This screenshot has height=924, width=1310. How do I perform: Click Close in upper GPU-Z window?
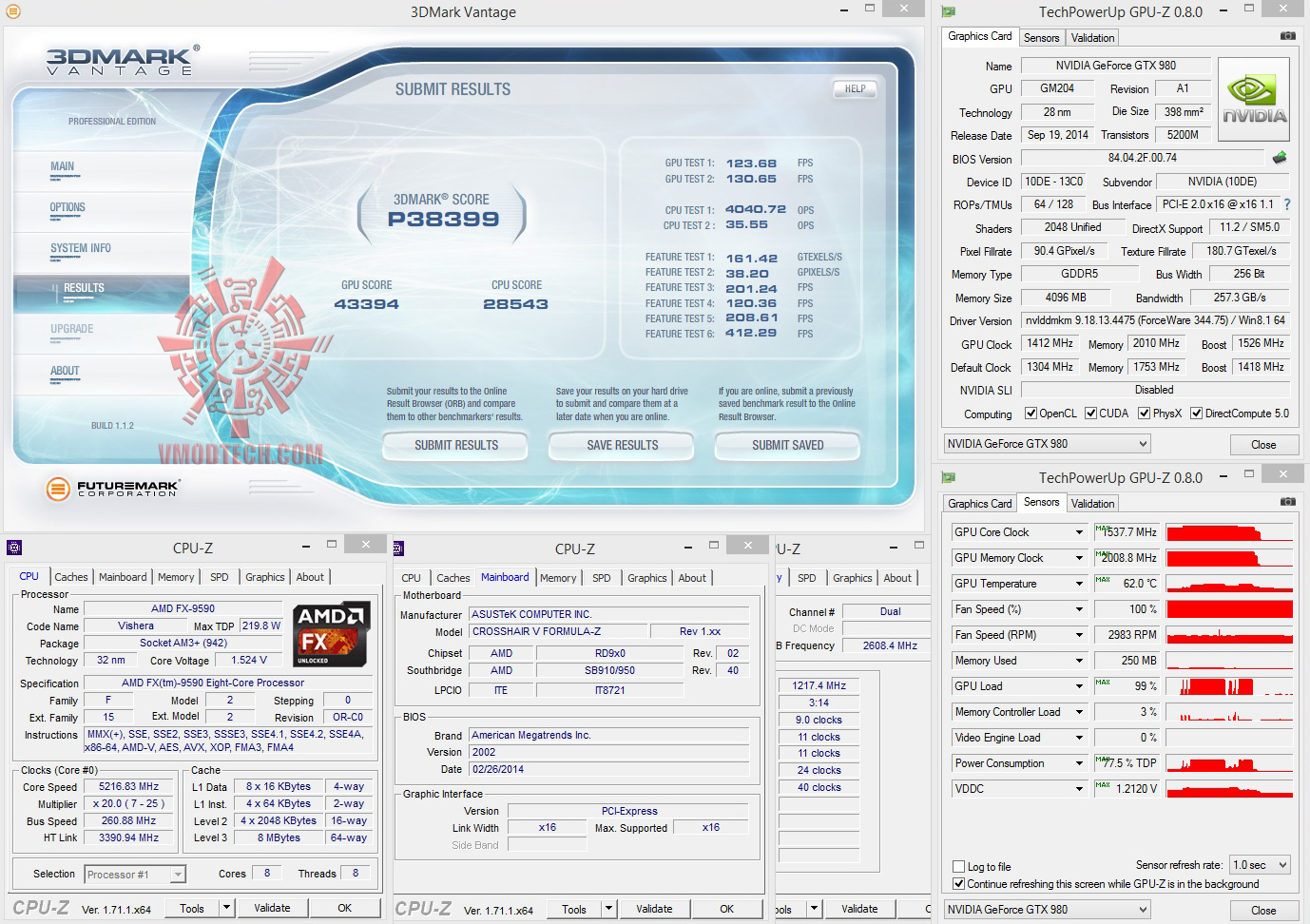point(1263,444)
